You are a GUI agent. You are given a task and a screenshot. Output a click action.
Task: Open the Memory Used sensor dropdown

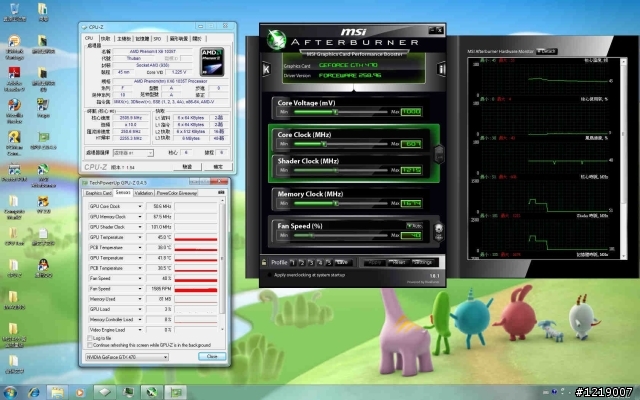pyautogui.click(x=140, y=299)
